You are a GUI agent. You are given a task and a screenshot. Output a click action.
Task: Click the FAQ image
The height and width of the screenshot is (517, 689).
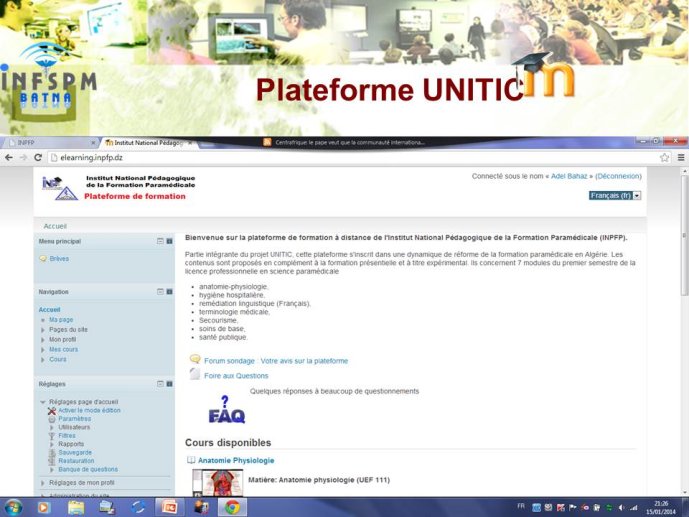point(227,410)
